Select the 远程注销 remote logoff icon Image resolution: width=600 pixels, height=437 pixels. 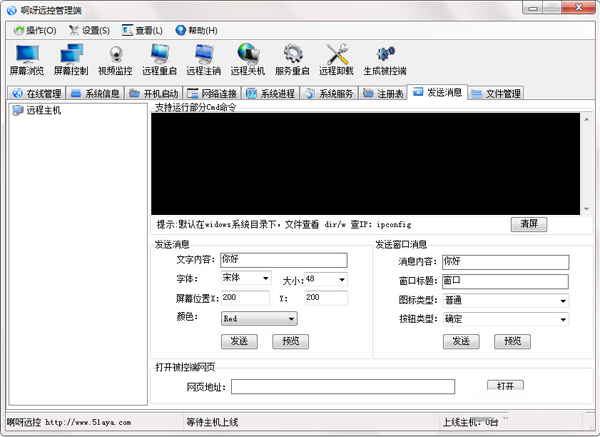[x=204, y=59]
